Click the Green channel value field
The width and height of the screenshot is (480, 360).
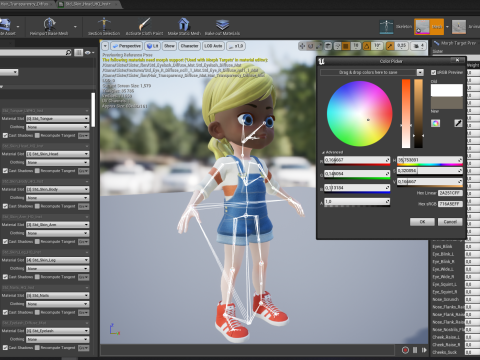357,174
